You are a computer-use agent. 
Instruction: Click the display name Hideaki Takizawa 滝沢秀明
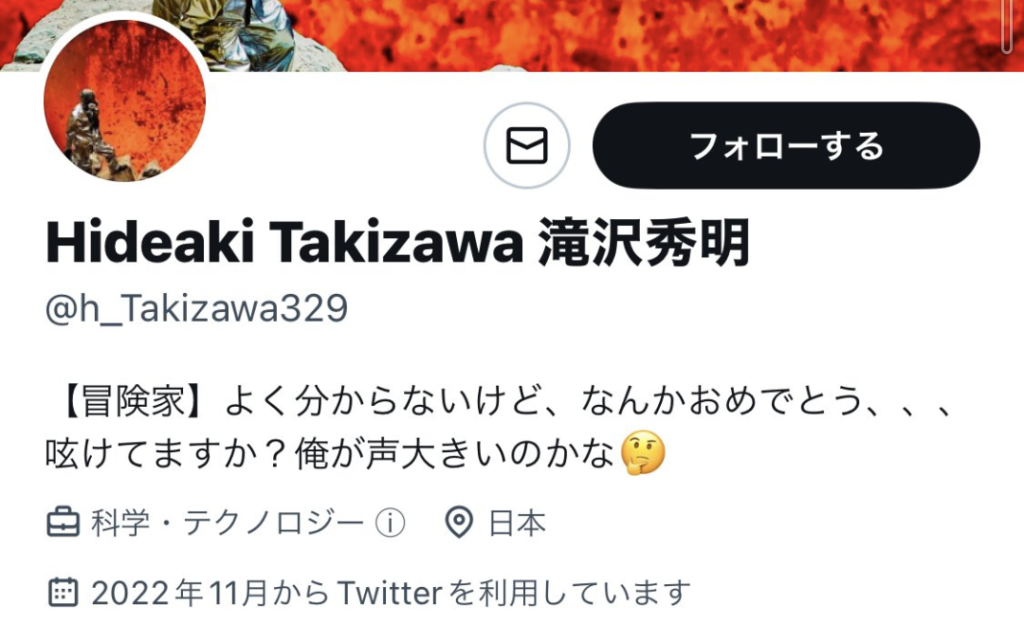[x=398, y=243]
